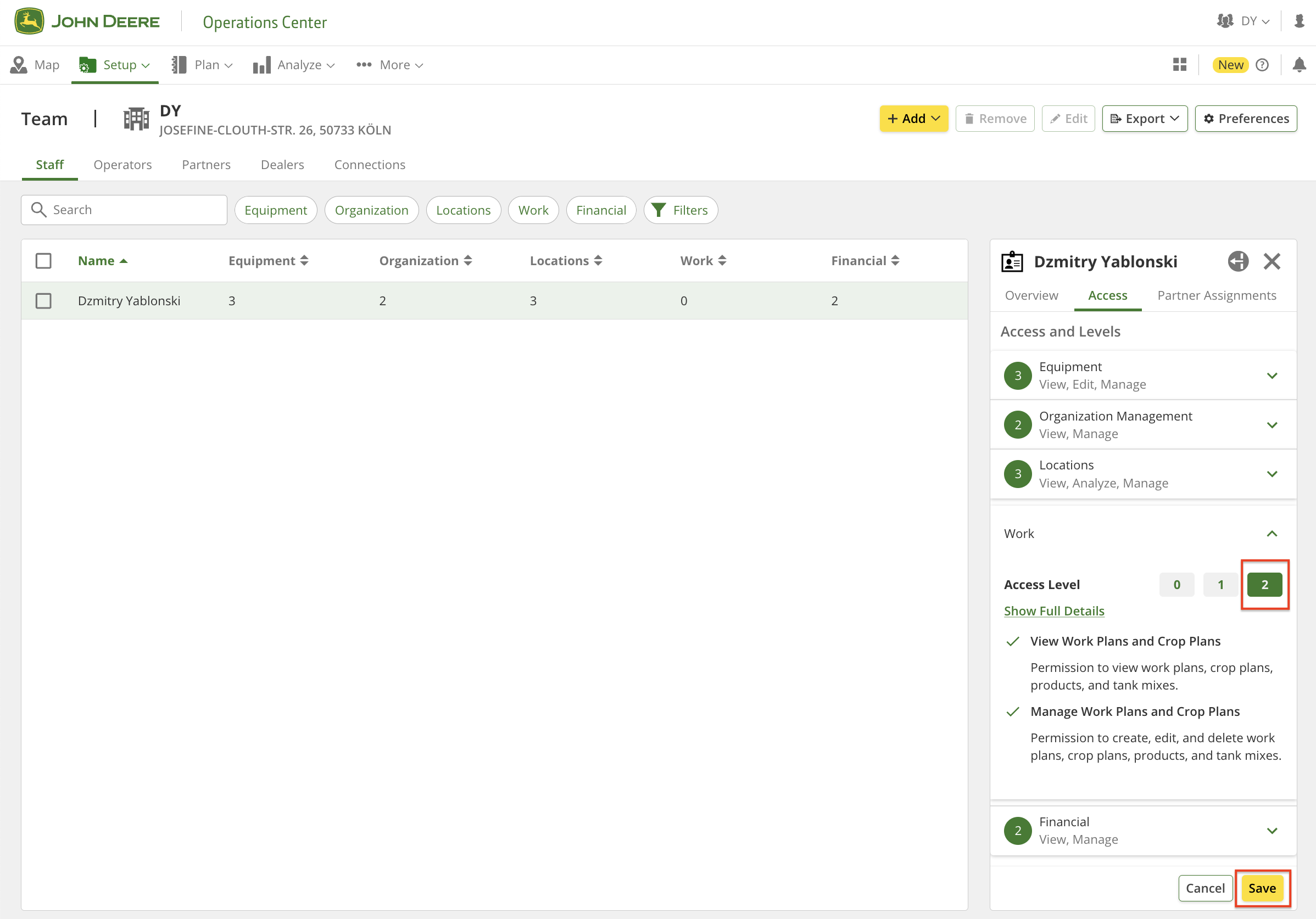Open the Map view icon
Image resolution: width=1316 pixels, height=919 pixels.
point(19,65)
